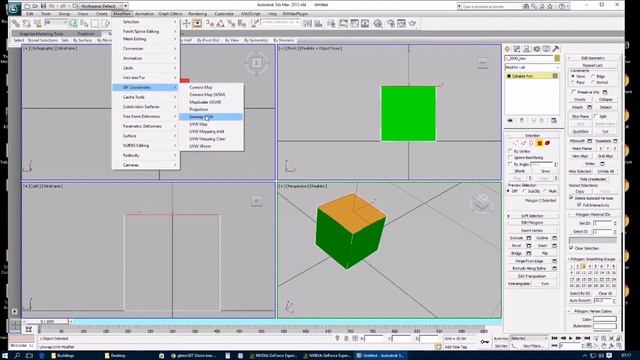Open the Create command panel tab
640x360 pixels.
(507, 49)
